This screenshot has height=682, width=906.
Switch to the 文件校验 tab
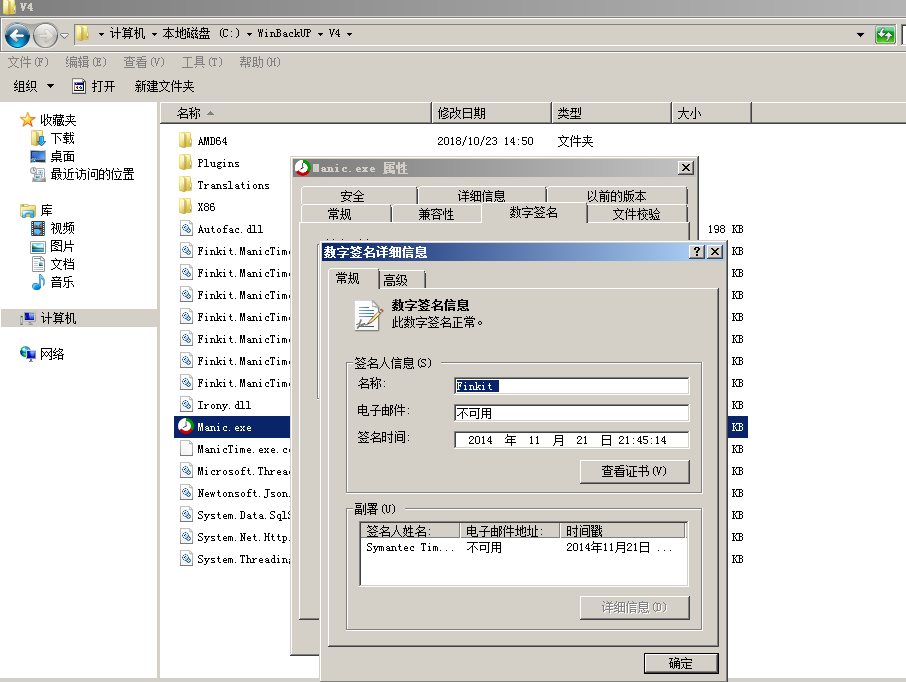(x=637, y=214)
